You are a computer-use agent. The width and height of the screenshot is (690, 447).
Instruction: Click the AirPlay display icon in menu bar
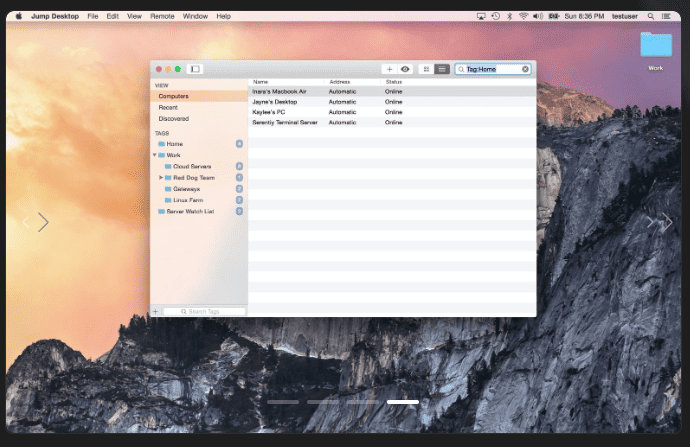[x=481, y=16]
